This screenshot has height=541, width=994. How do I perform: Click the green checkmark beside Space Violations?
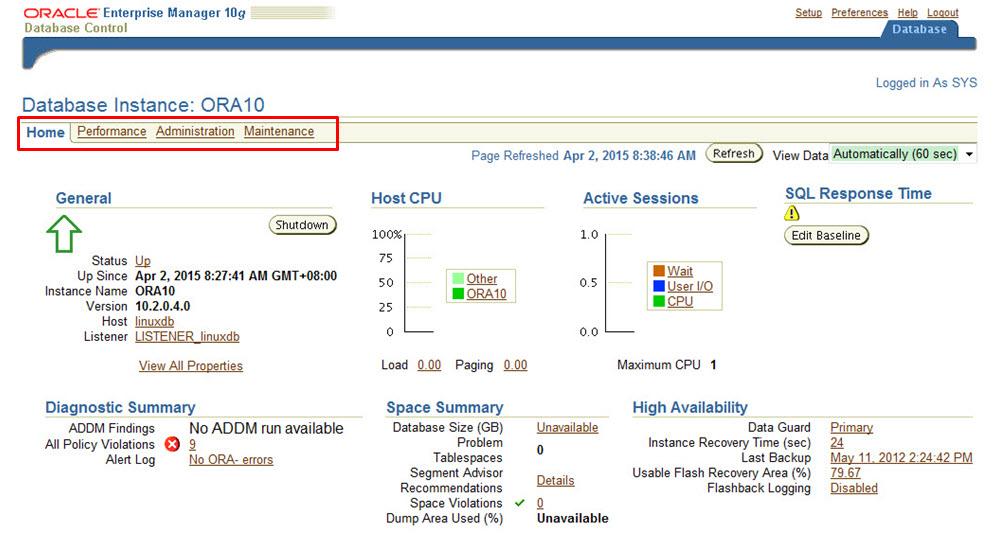coord(520,503)
